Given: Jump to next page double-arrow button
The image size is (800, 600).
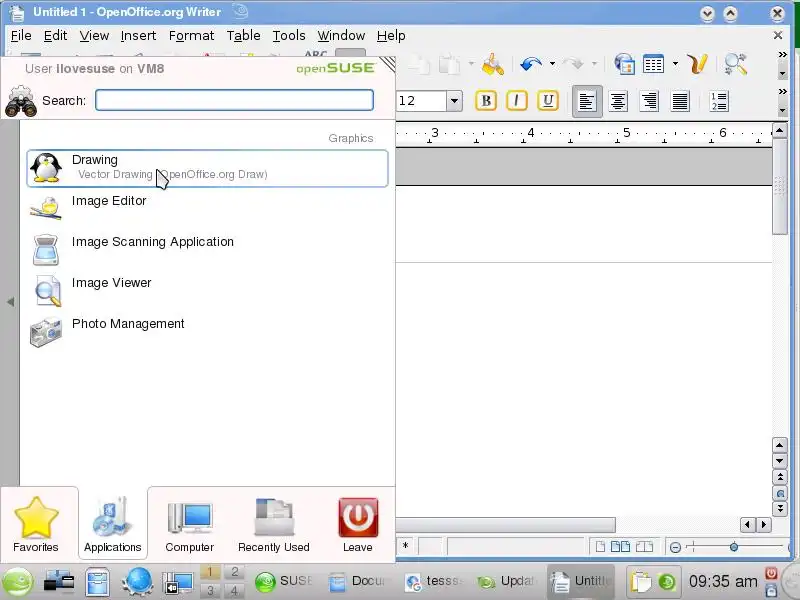Looking at the screenshot, I should (x=780, y=509).
